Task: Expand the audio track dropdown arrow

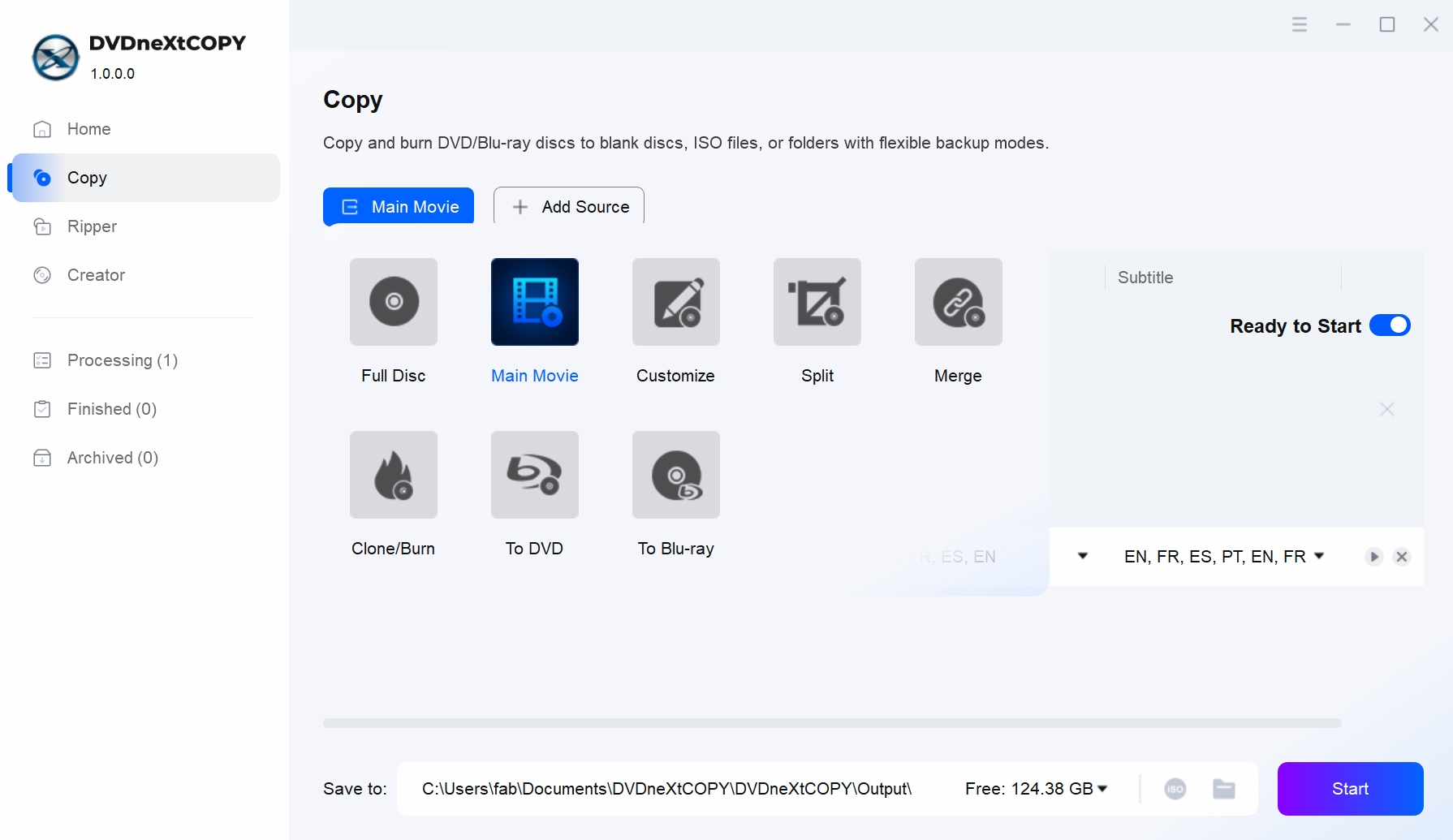Action: click(x=1083, y=557)
